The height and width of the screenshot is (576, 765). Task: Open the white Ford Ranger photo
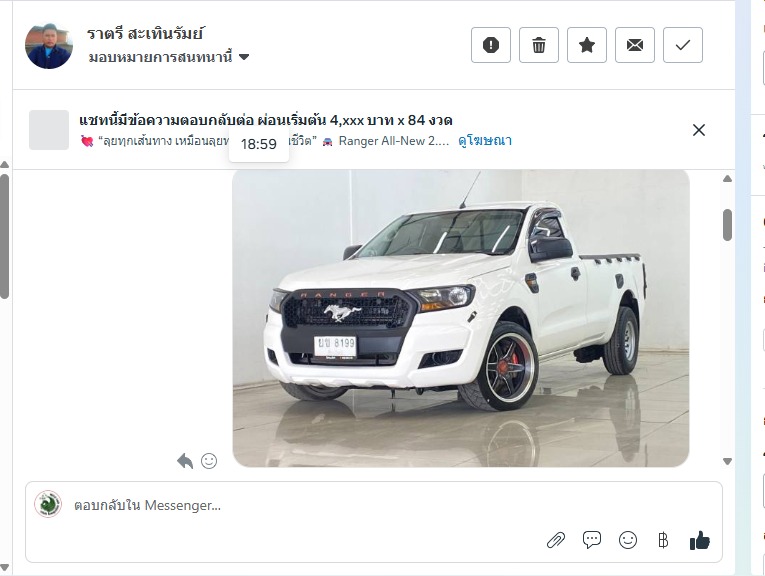pos(461,318)
